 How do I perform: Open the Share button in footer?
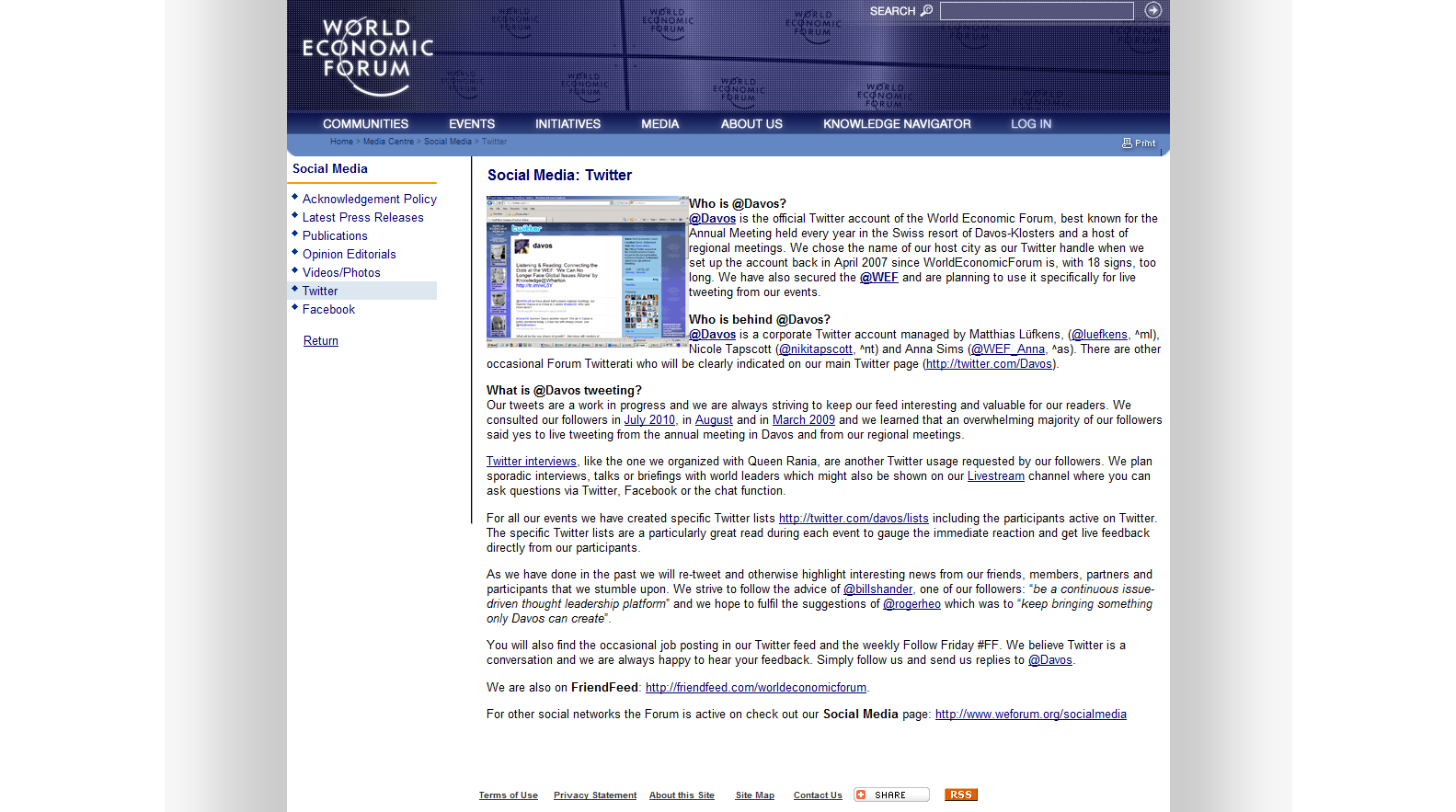tap(890, 795)
